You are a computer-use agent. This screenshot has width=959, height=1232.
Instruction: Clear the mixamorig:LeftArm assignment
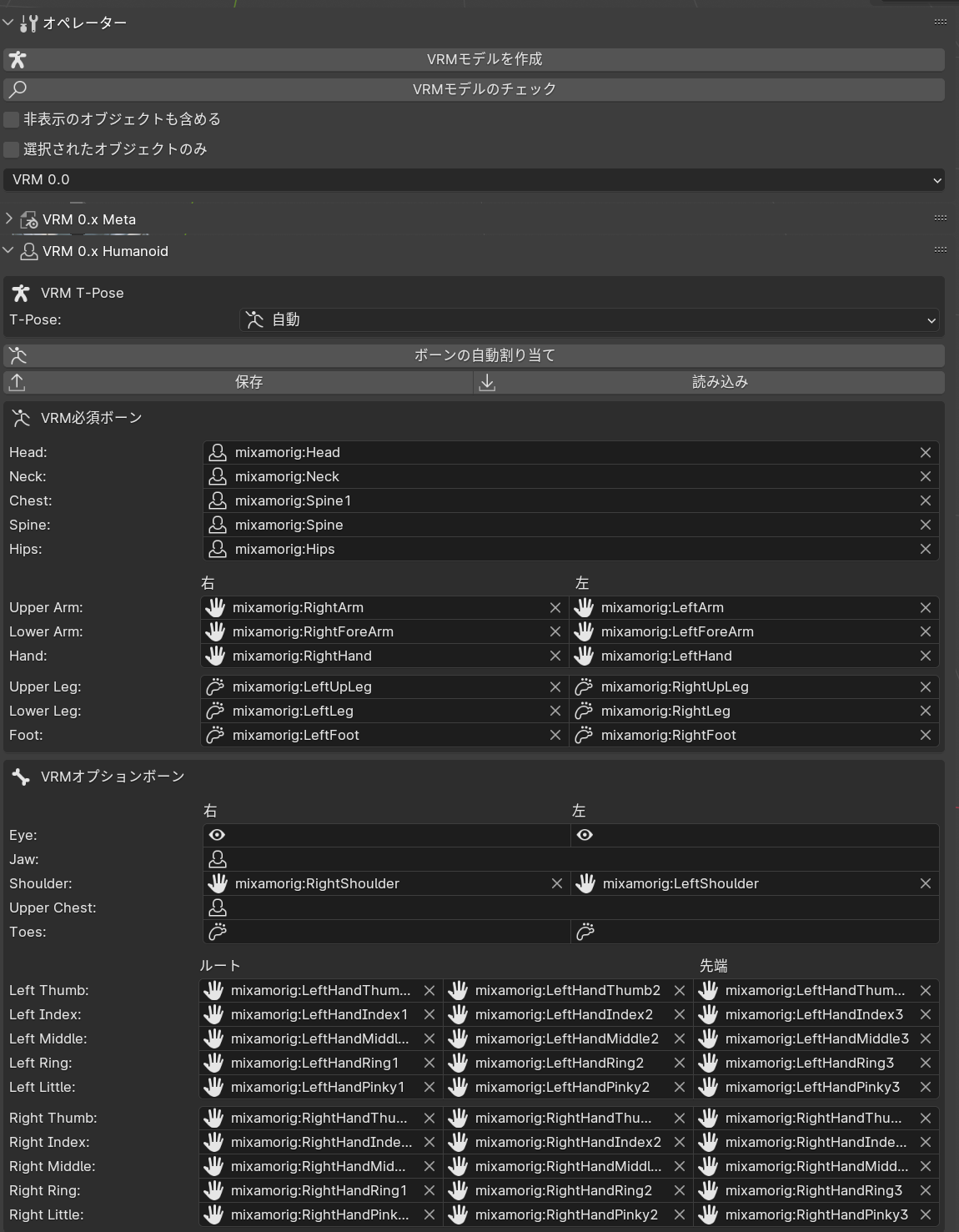coord(925,607)
